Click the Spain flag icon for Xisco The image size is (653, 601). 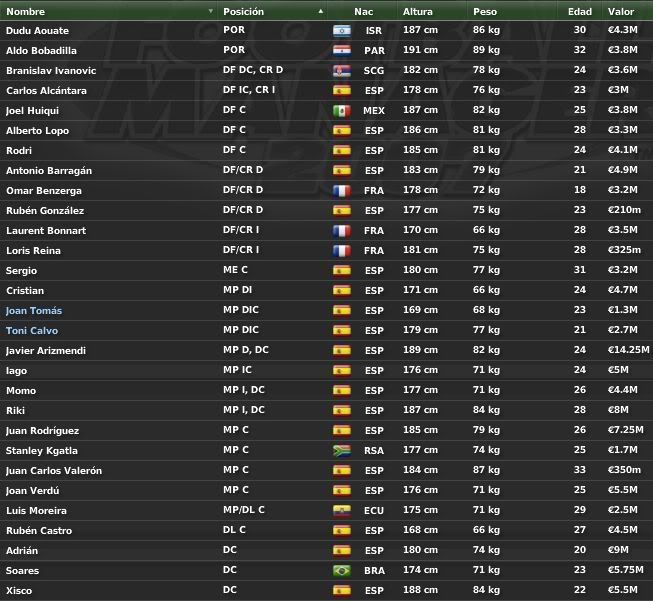click(x=342, y=591)
